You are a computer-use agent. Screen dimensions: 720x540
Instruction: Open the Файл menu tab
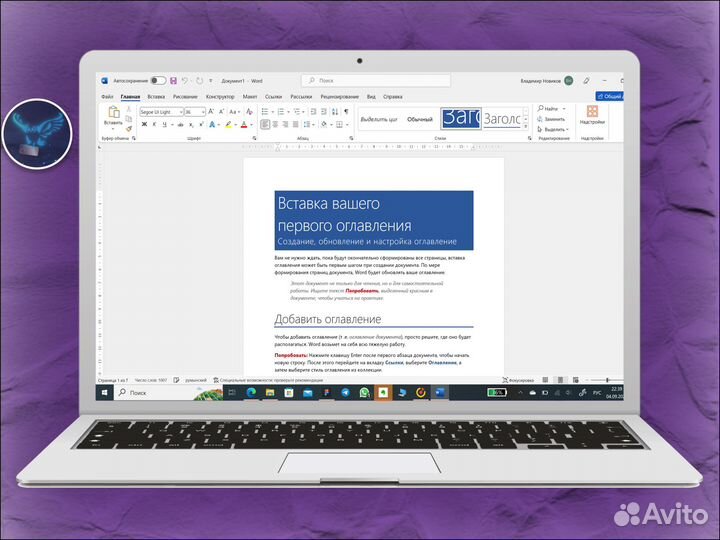click(x=107, y=97)
